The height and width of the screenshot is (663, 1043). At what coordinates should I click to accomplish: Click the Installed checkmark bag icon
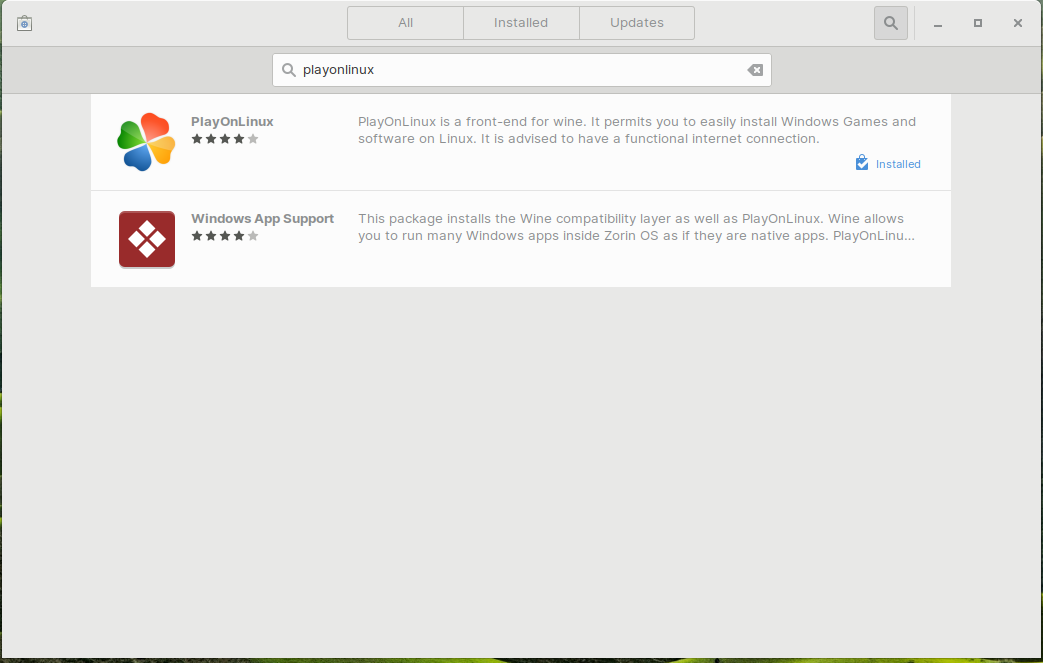click(861, 163)
